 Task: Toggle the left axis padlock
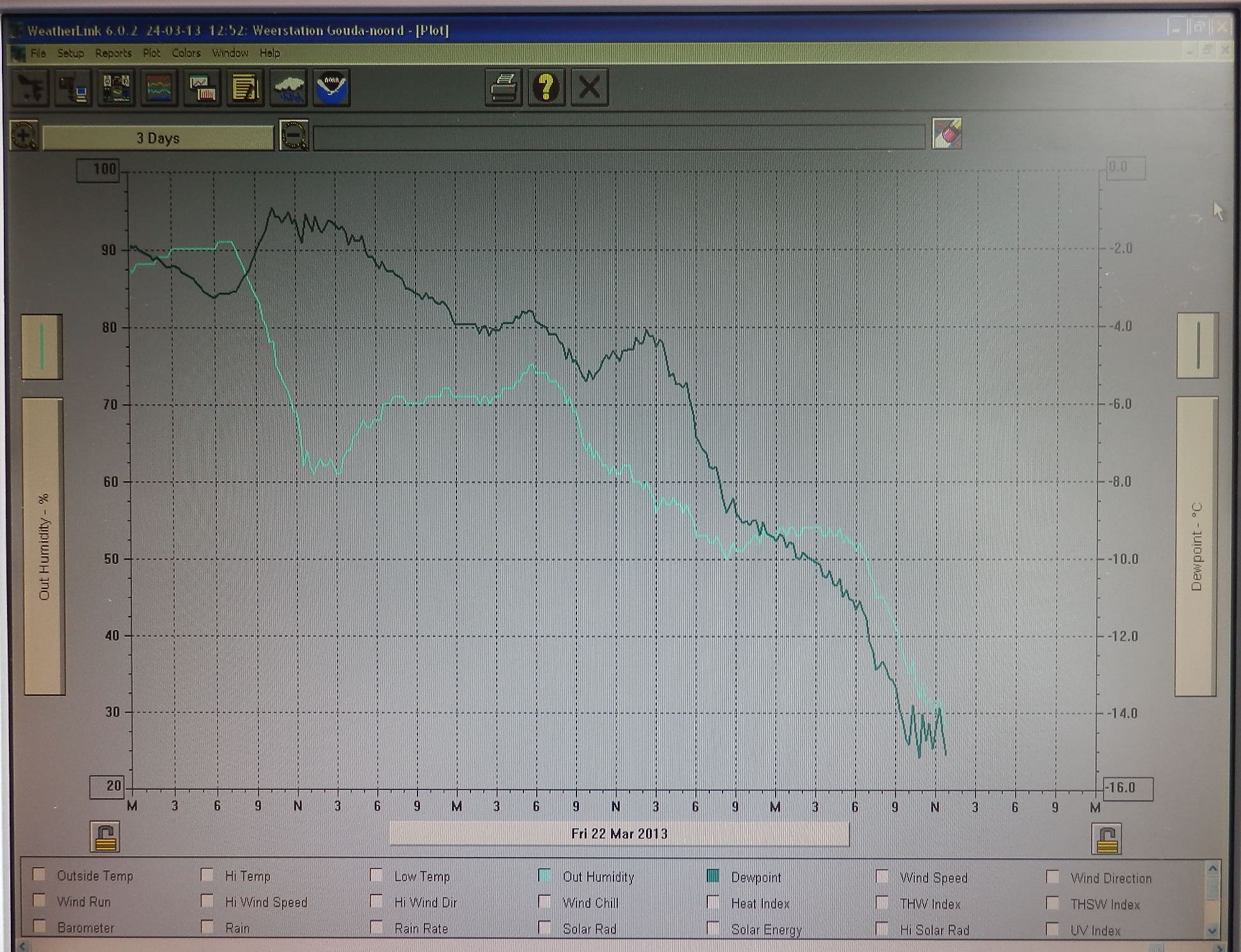pos(105,837)
